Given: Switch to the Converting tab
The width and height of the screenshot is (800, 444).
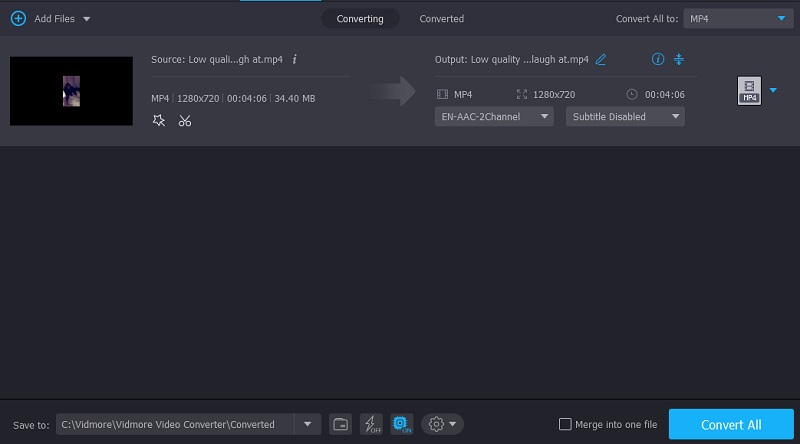Looking at the screenshot, I should [x=360, y=18].
